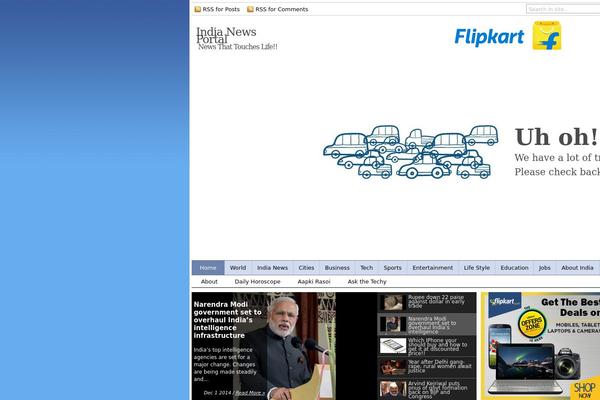
Task: Open the Cities menu item
Action: pos(307,268)
